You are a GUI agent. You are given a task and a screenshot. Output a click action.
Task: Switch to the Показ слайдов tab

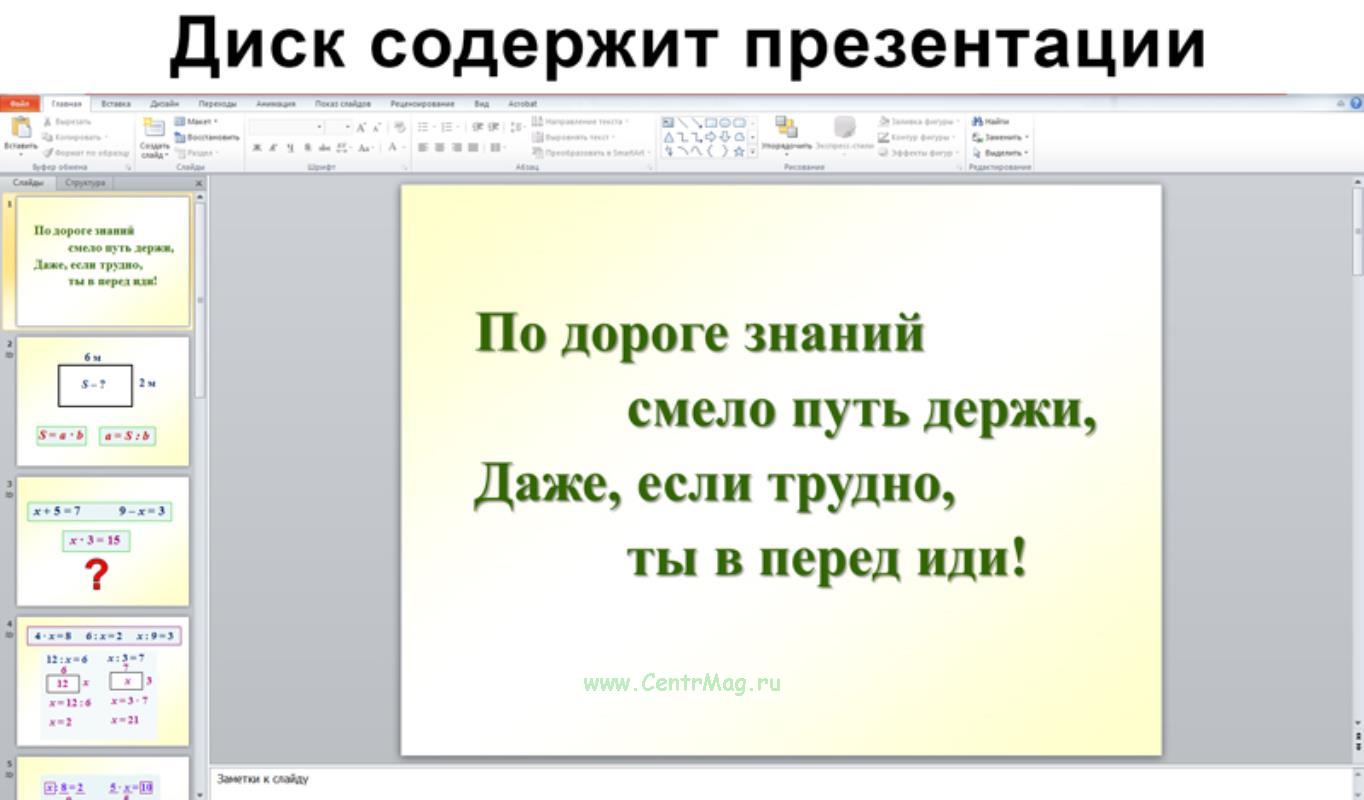coord(342,103)
